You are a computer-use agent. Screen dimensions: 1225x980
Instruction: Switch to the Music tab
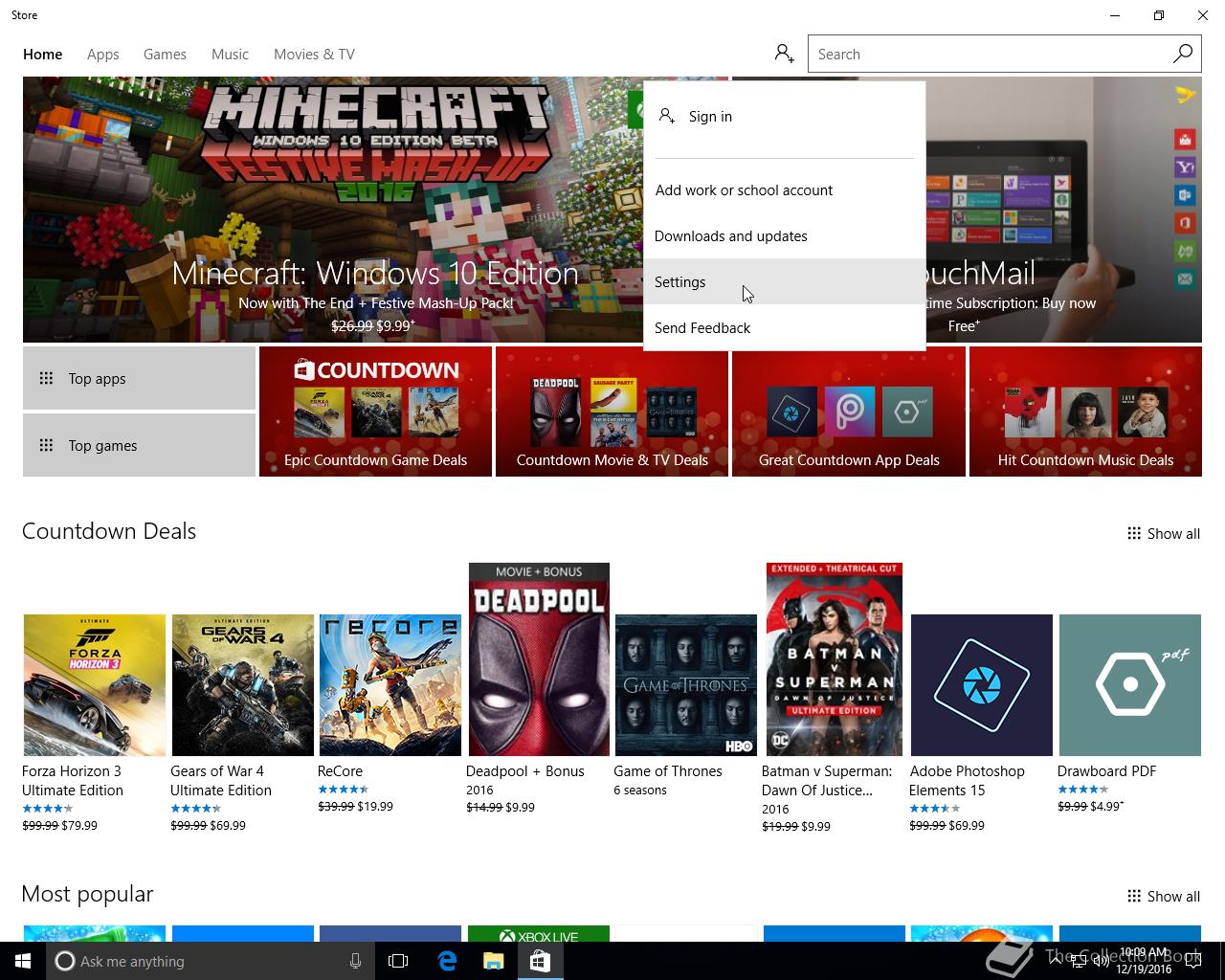(x=230, y=55)
